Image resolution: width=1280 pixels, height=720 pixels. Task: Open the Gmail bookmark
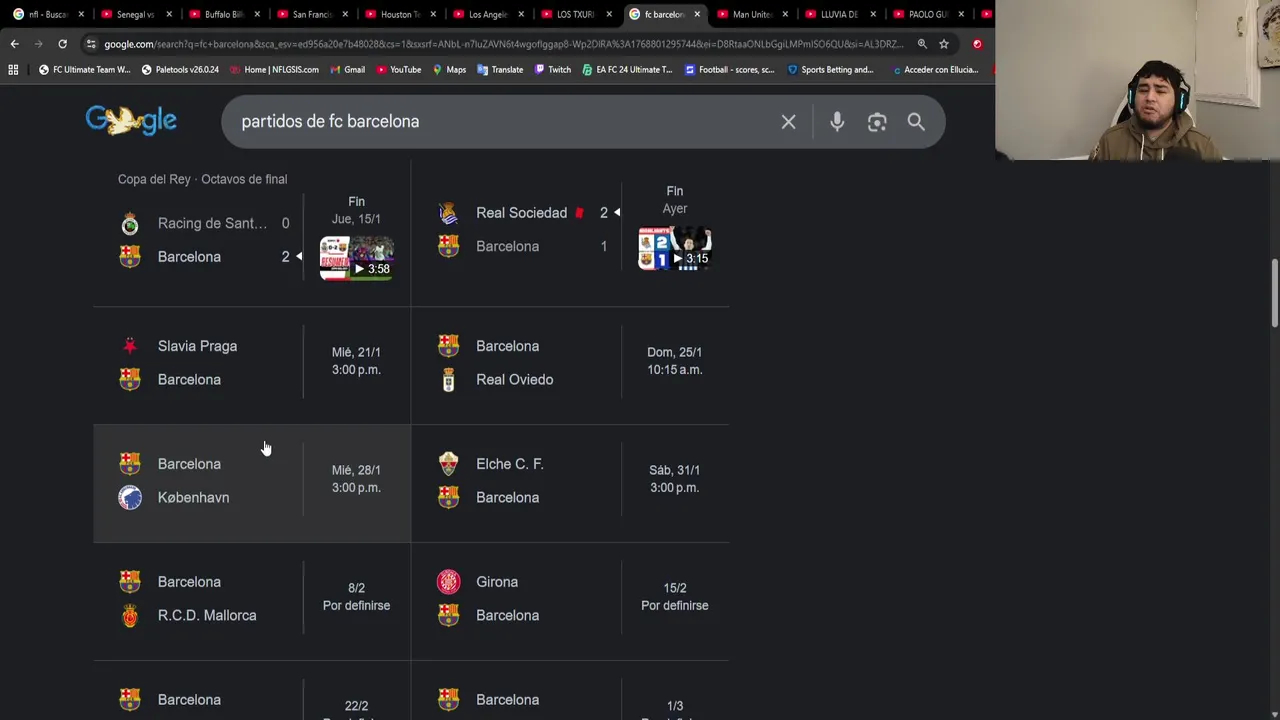[x=346, y=70]
